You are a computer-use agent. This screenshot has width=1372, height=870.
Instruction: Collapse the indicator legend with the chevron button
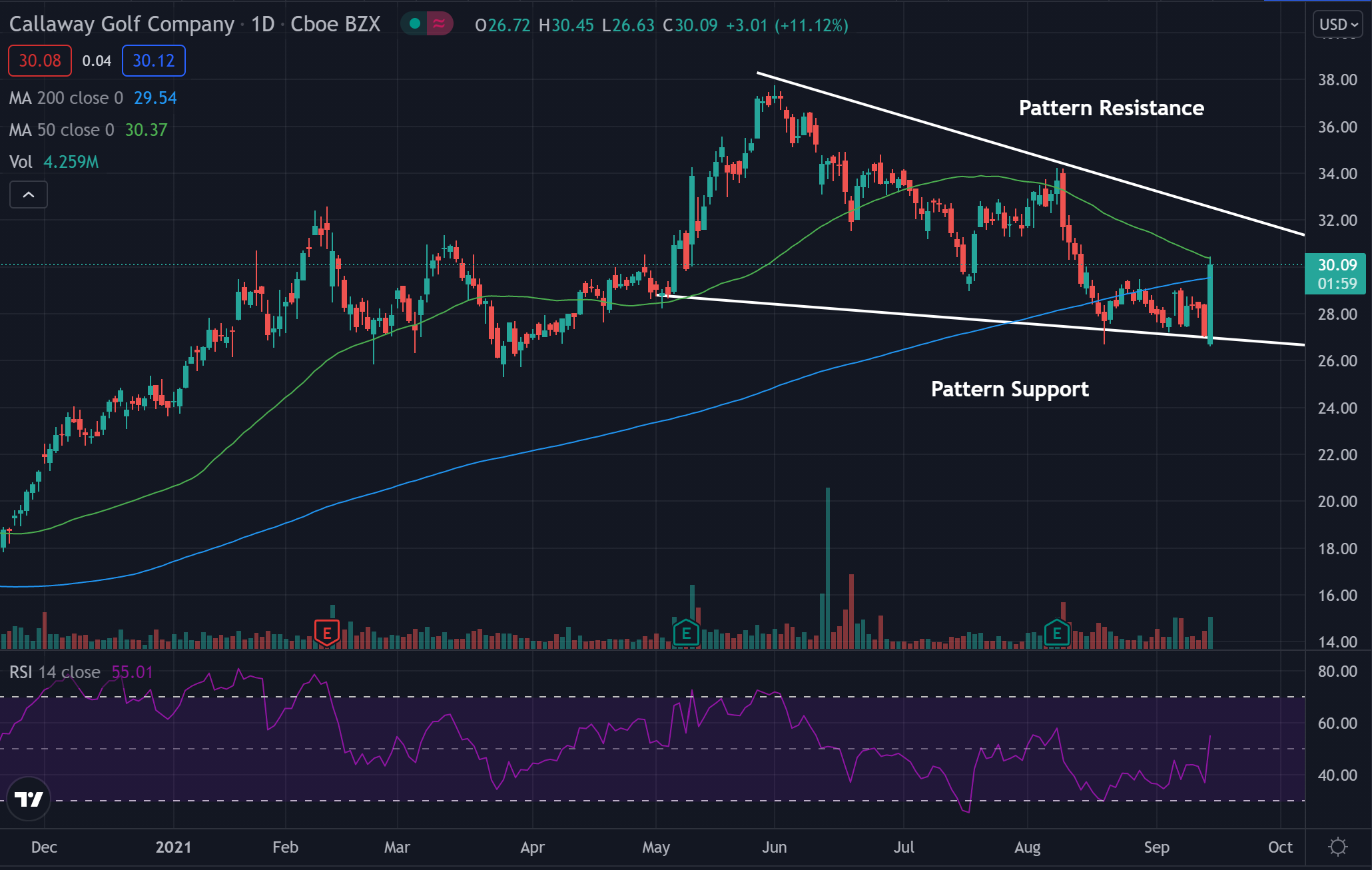click(x=29, y=195)
